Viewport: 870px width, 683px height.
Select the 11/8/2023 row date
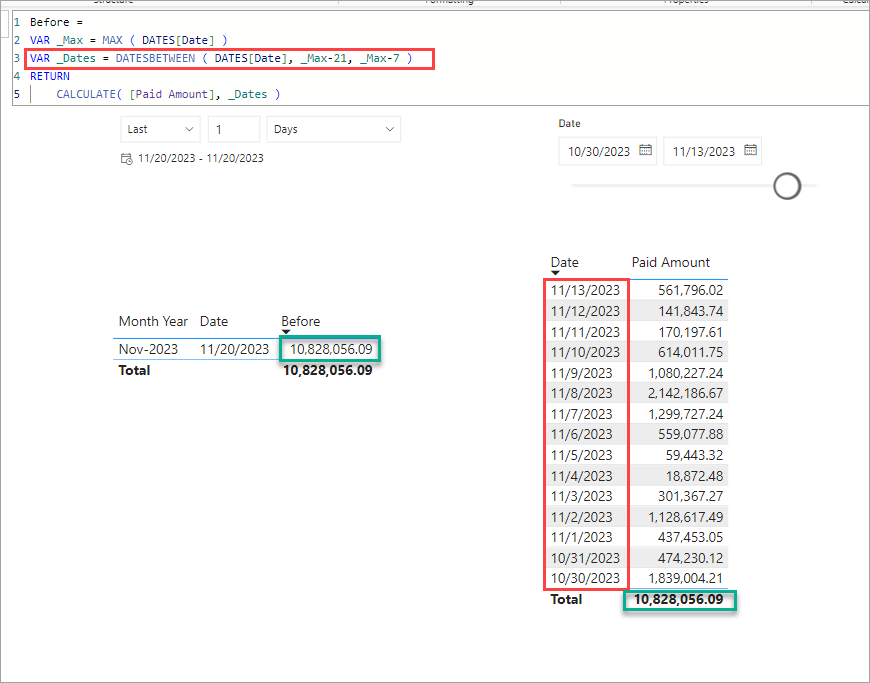pyautogui.click(x=581, y=393)
